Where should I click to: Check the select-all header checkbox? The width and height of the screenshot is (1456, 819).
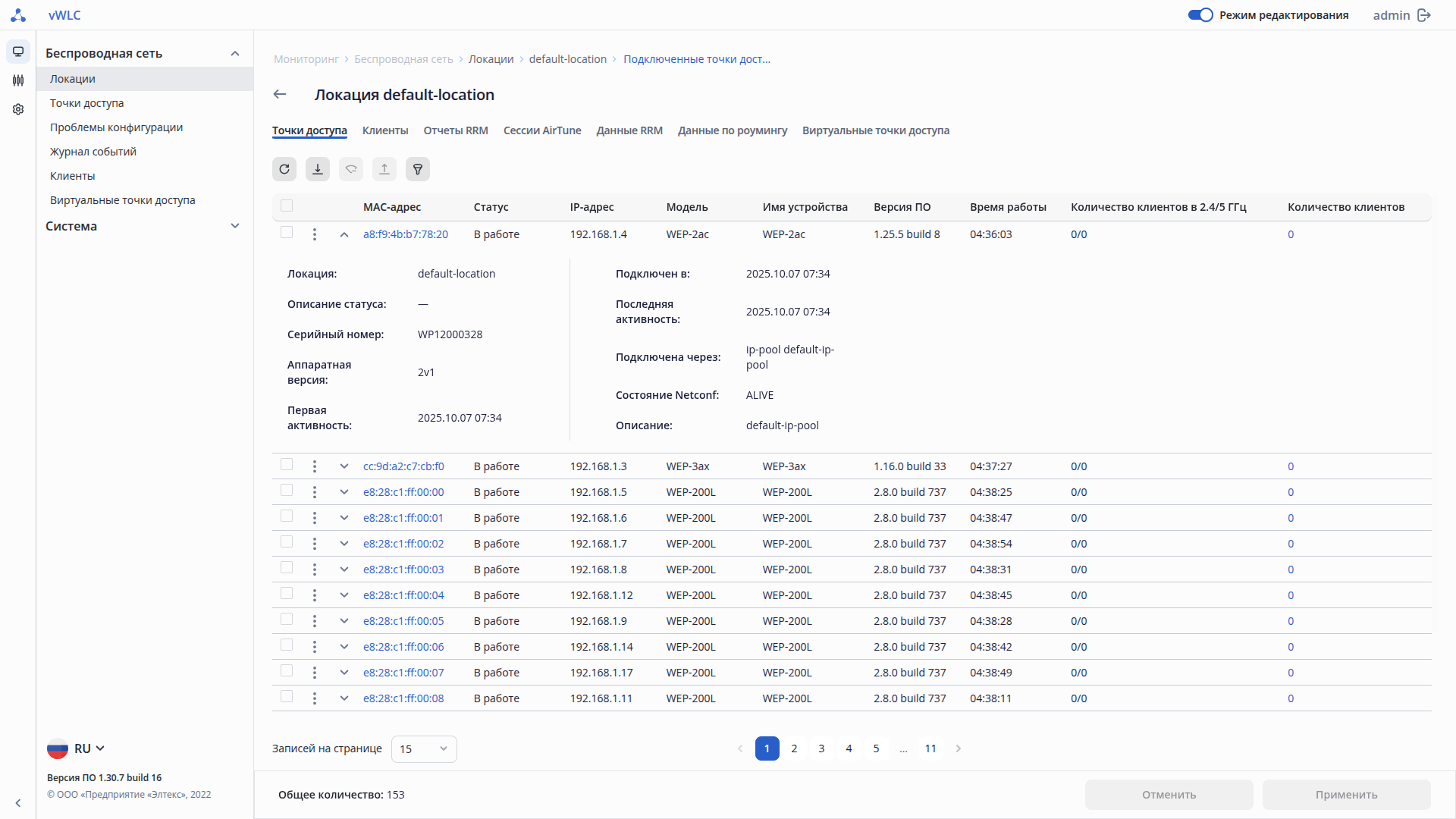click(x=287, y=206)
